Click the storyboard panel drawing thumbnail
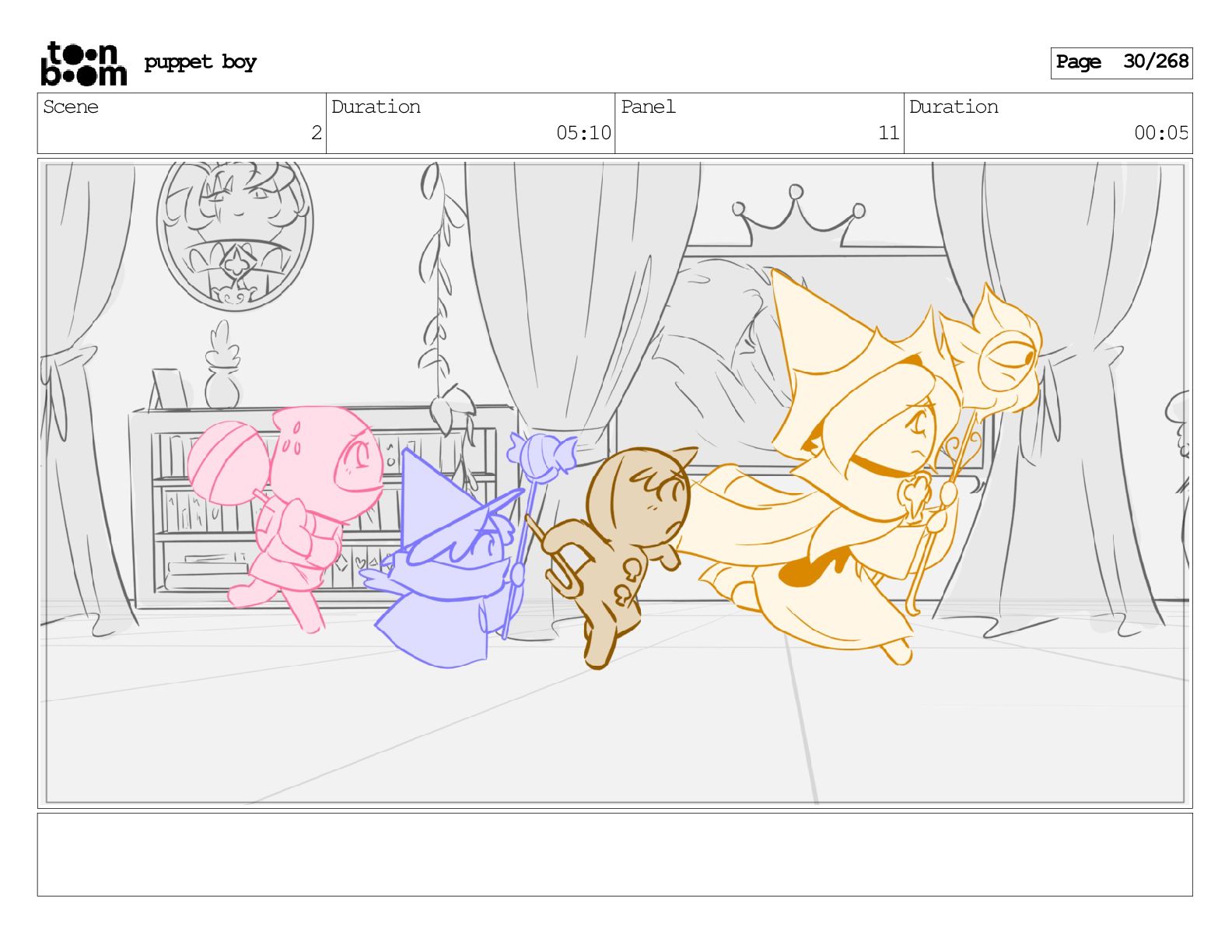The width and height of the screenshot is (1232, 952). tap(615, 483)
